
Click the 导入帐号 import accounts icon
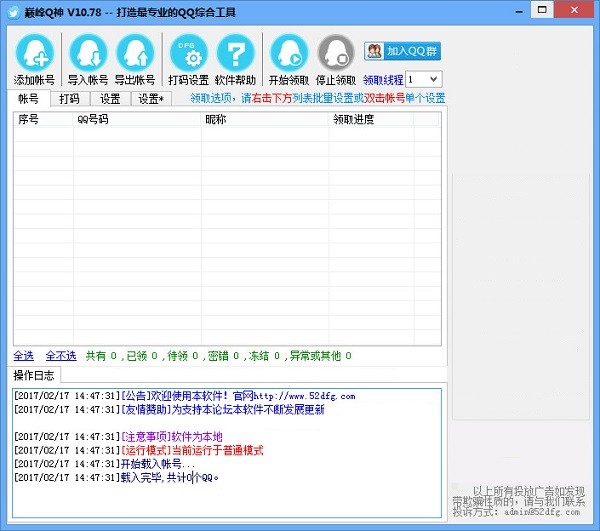(88, 53)
